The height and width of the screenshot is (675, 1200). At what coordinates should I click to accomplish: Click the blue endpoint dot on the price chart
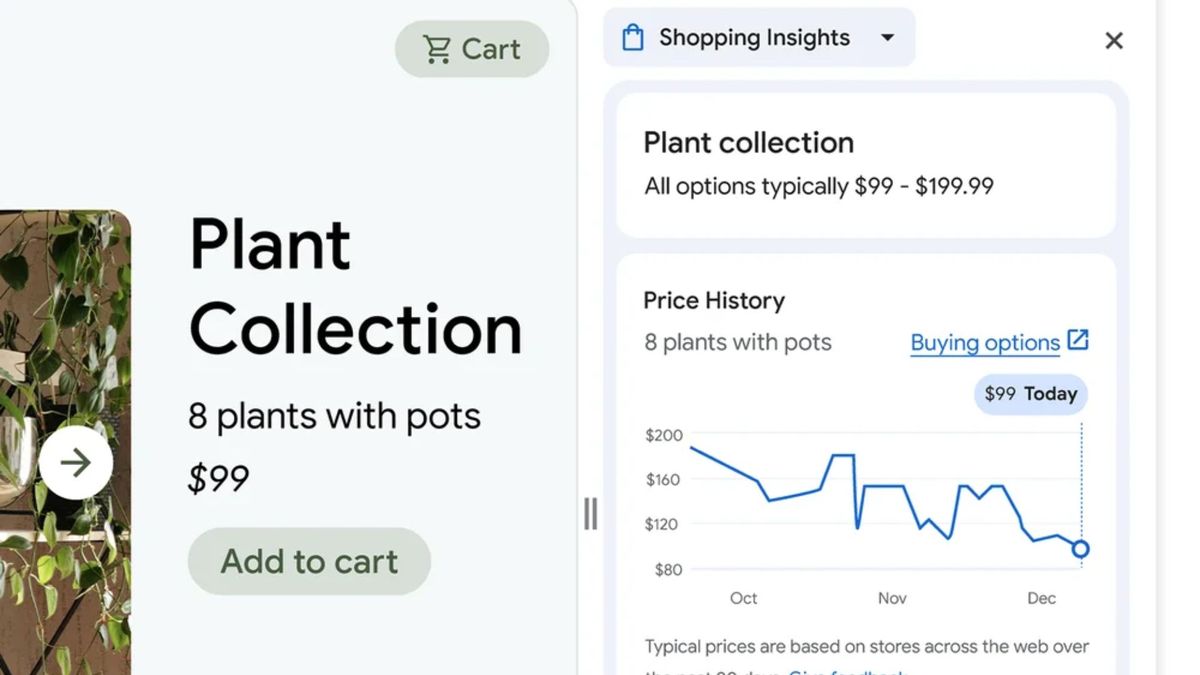(1080, 548)
